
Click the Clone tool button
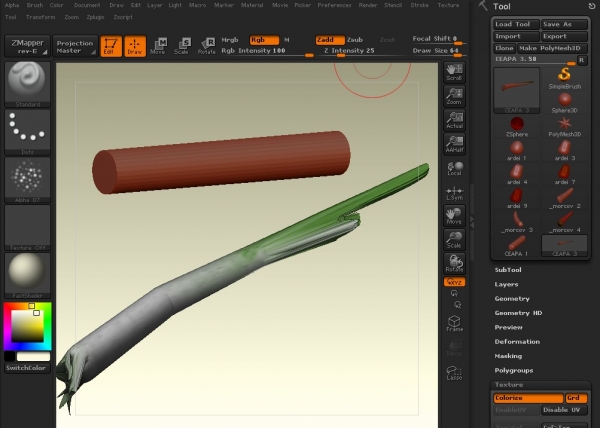point(504,49)
